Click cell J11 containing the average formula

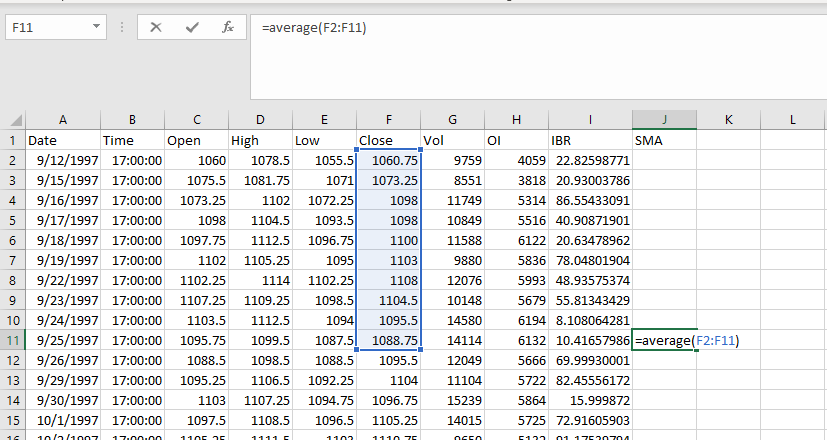pyautogui.click(x=664, y=341)
